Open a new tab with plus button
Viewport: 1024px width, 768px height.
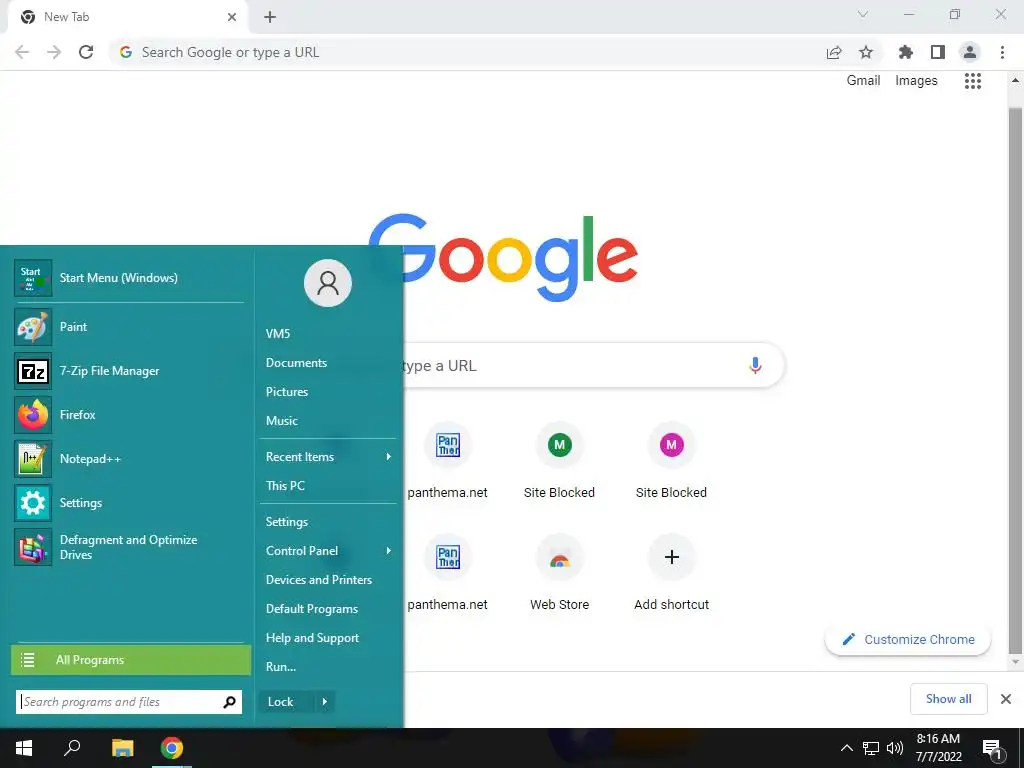point(270,17)
